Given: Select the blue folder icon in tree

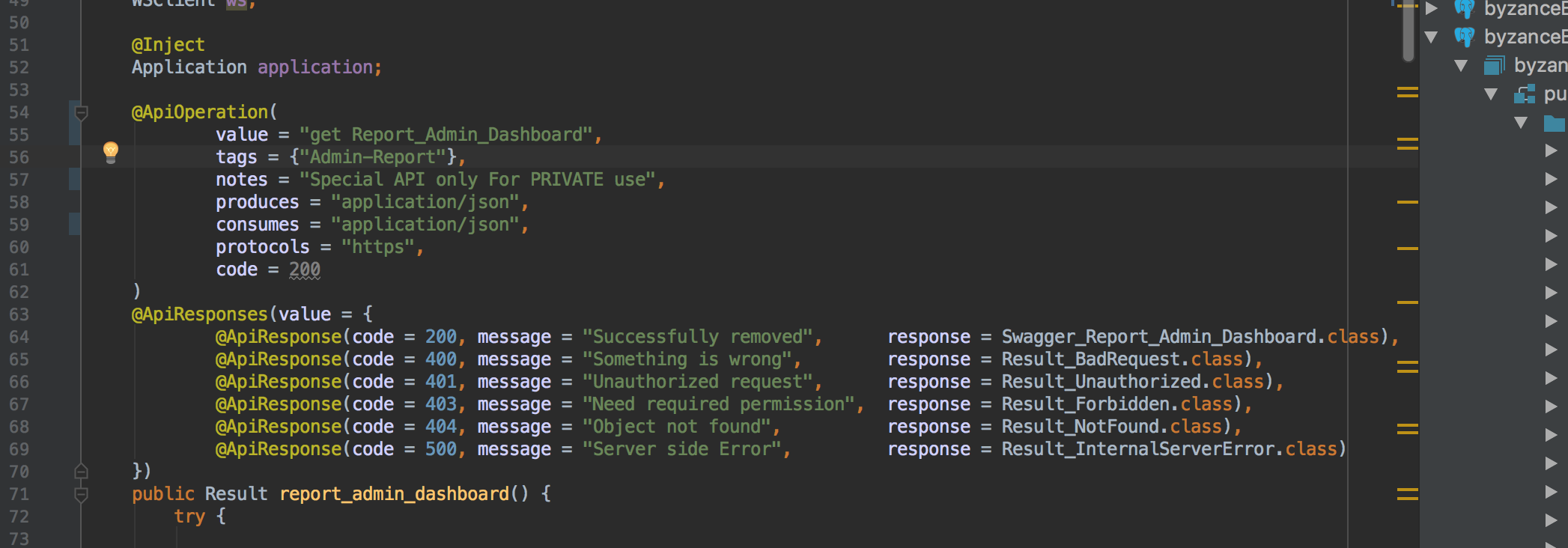Looking at the screenshot, I should coord(1555,123).
